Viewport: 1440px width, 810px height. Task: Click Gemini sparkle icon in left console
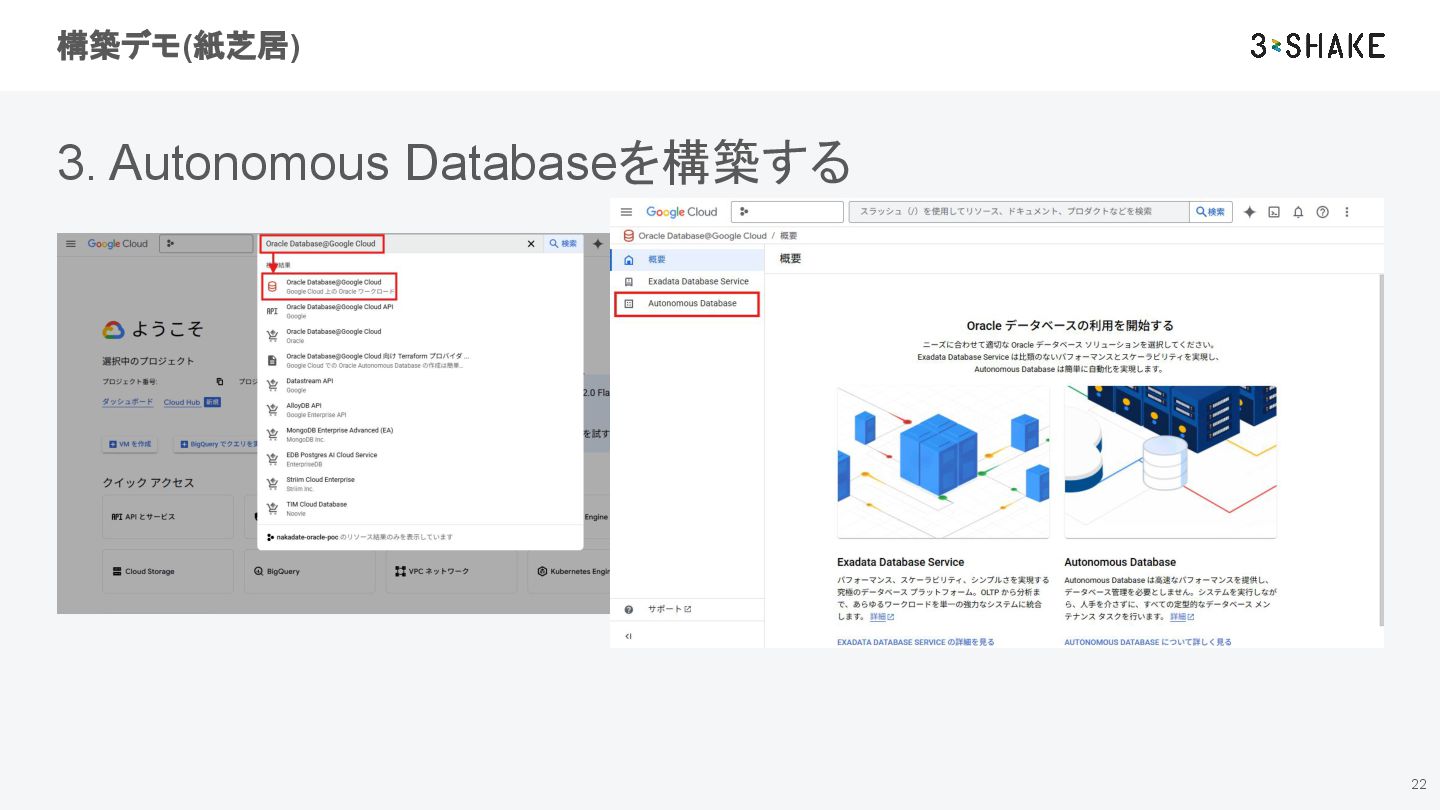click(x=597, y=243)
